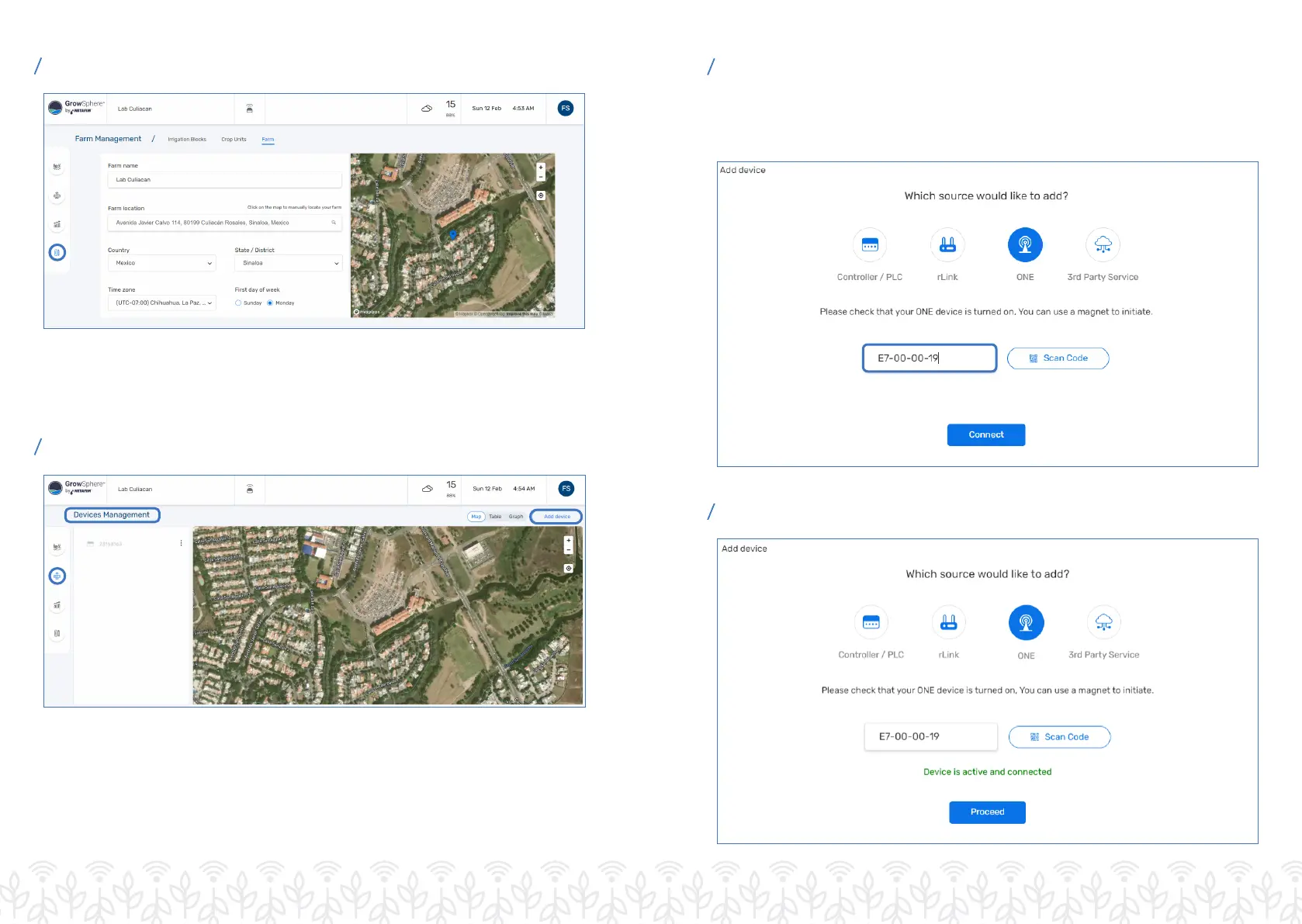Image resolution: width=1302 pixels, height=924 pixels.
Task: Zoom out on the Farm Management map
Action: [x=541, y=177]
